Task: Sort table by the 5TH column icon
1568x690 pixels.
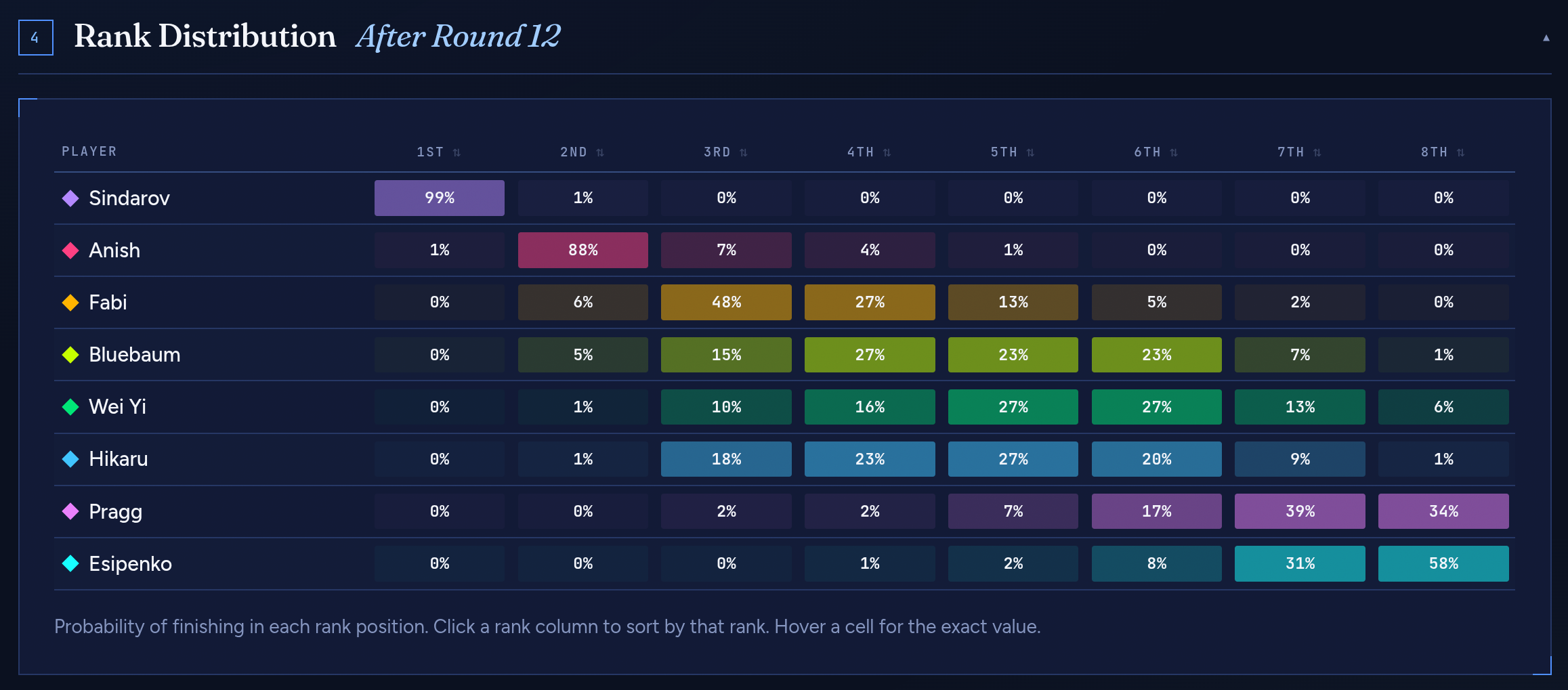Action: coord(1030,152)
